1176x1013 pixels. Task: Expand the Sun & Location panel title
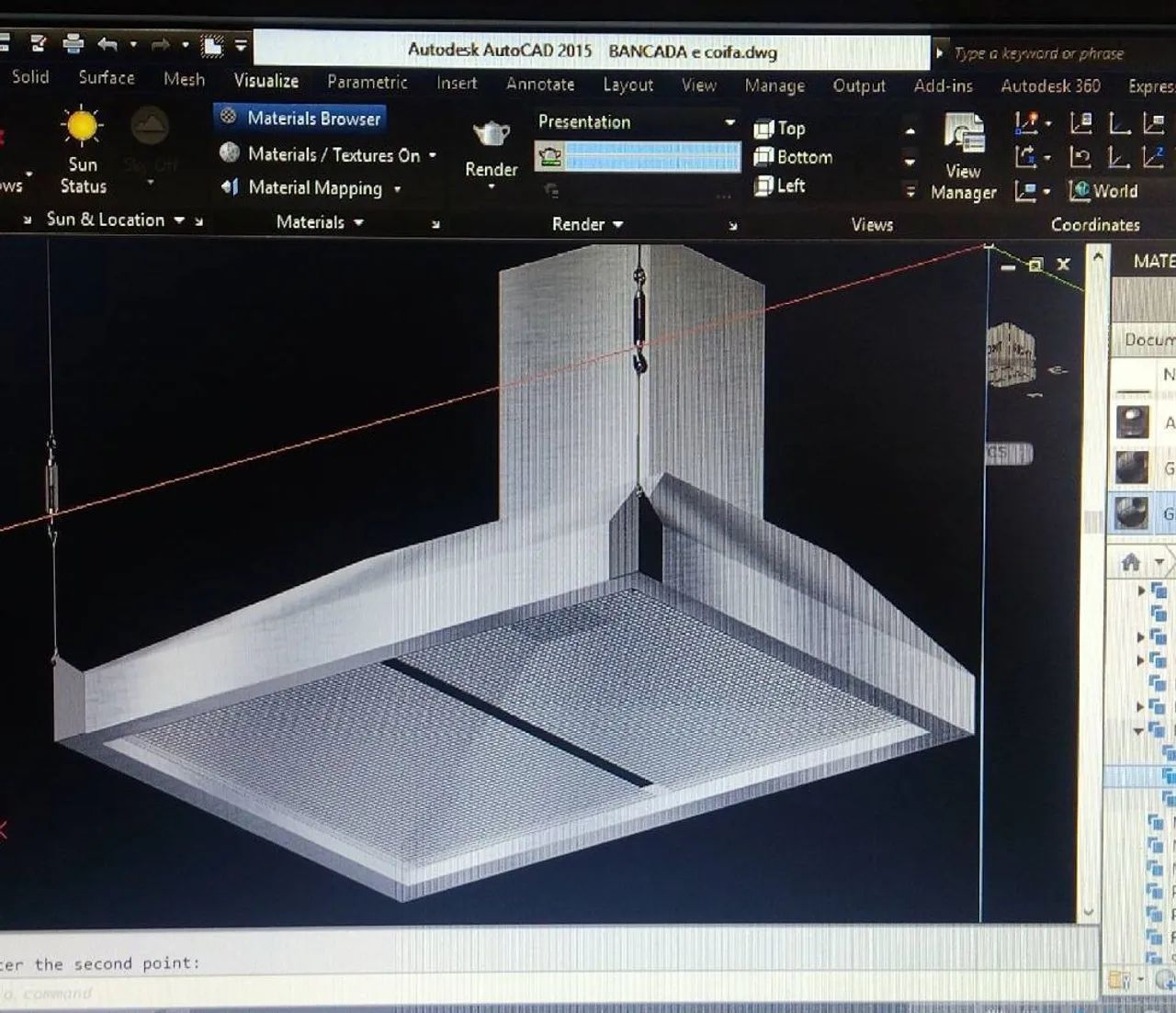(x=115, y=219)
